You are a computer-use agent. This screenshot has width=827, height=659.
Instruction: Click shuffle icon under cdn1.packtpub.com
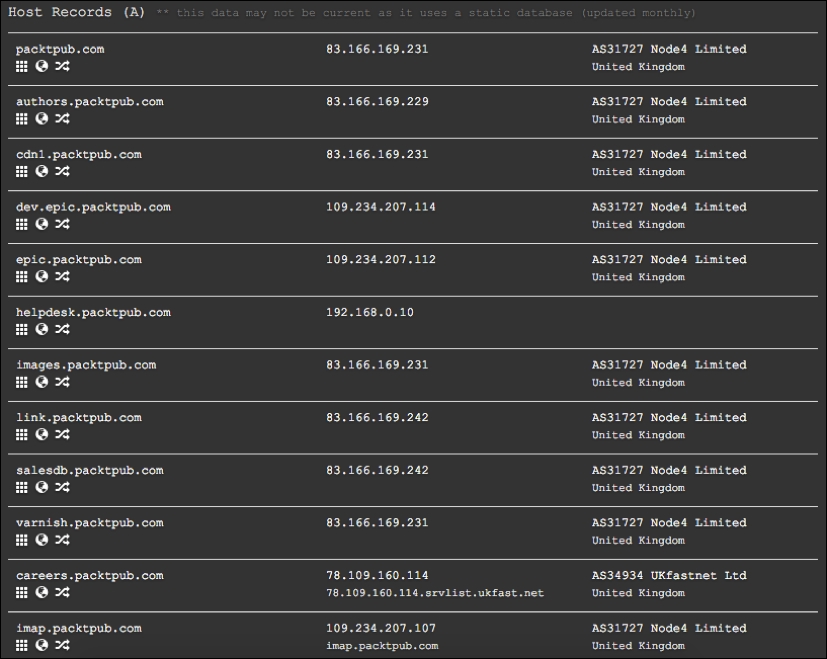pyautogui.click(x=62, y=171)
